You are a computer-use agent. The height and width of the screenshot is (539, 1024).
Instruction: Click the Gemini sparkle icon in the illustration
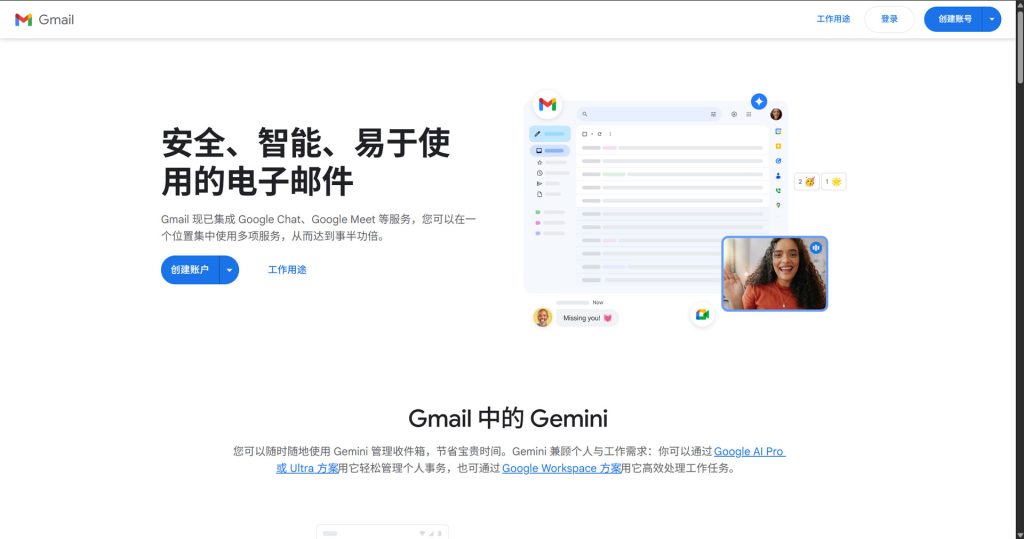(x=759, y=102)
